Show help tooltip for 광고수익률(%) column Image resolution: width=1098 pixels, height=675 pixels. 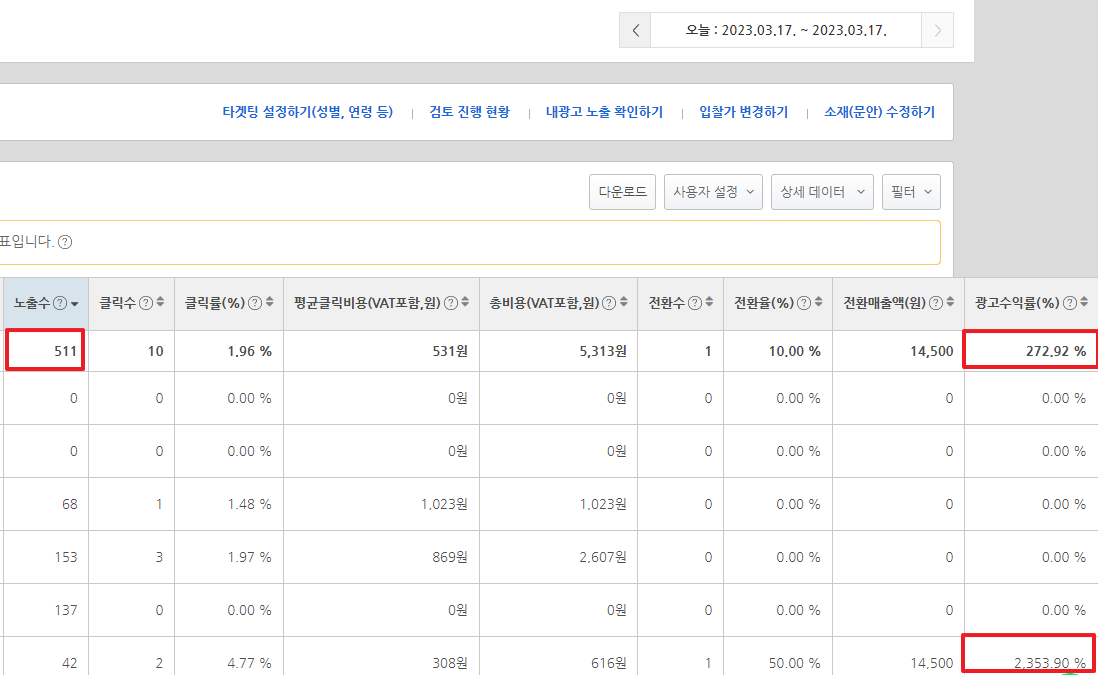tap(1070, 303)
